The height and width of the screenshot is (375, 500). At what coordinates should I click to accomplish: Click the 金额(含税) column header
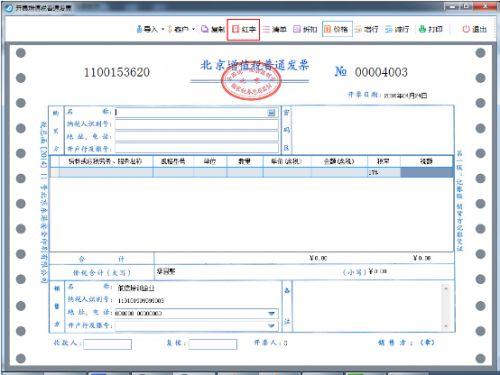[339, 161]
